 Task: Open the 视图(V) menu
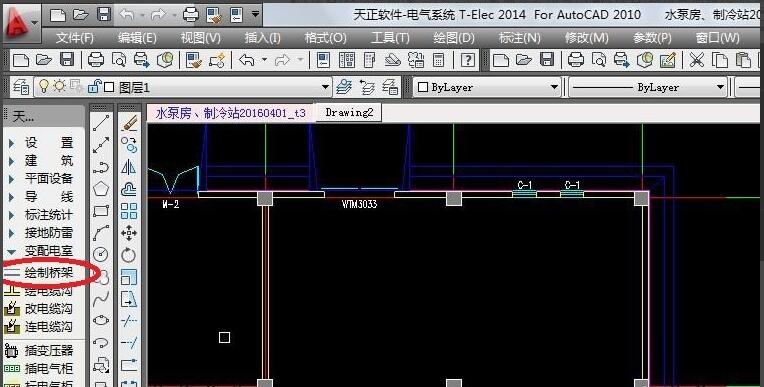(200, 38)
